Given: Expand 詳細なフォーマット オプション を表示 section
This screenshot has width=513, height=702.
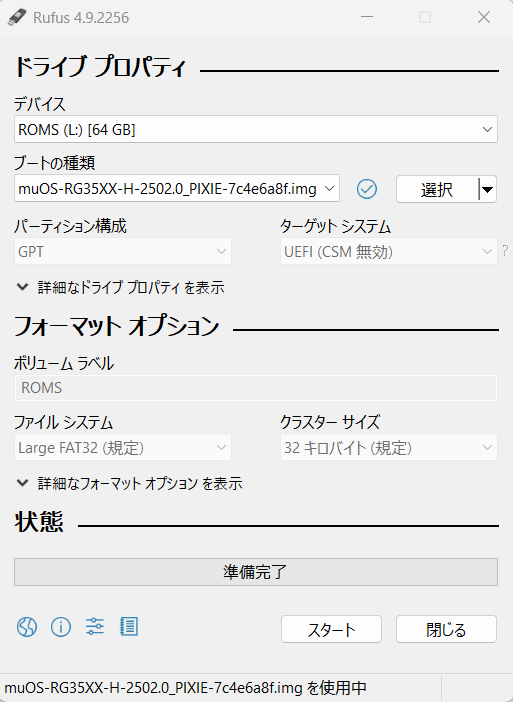Looking at the screenshot, I should [x=129, y=483].
